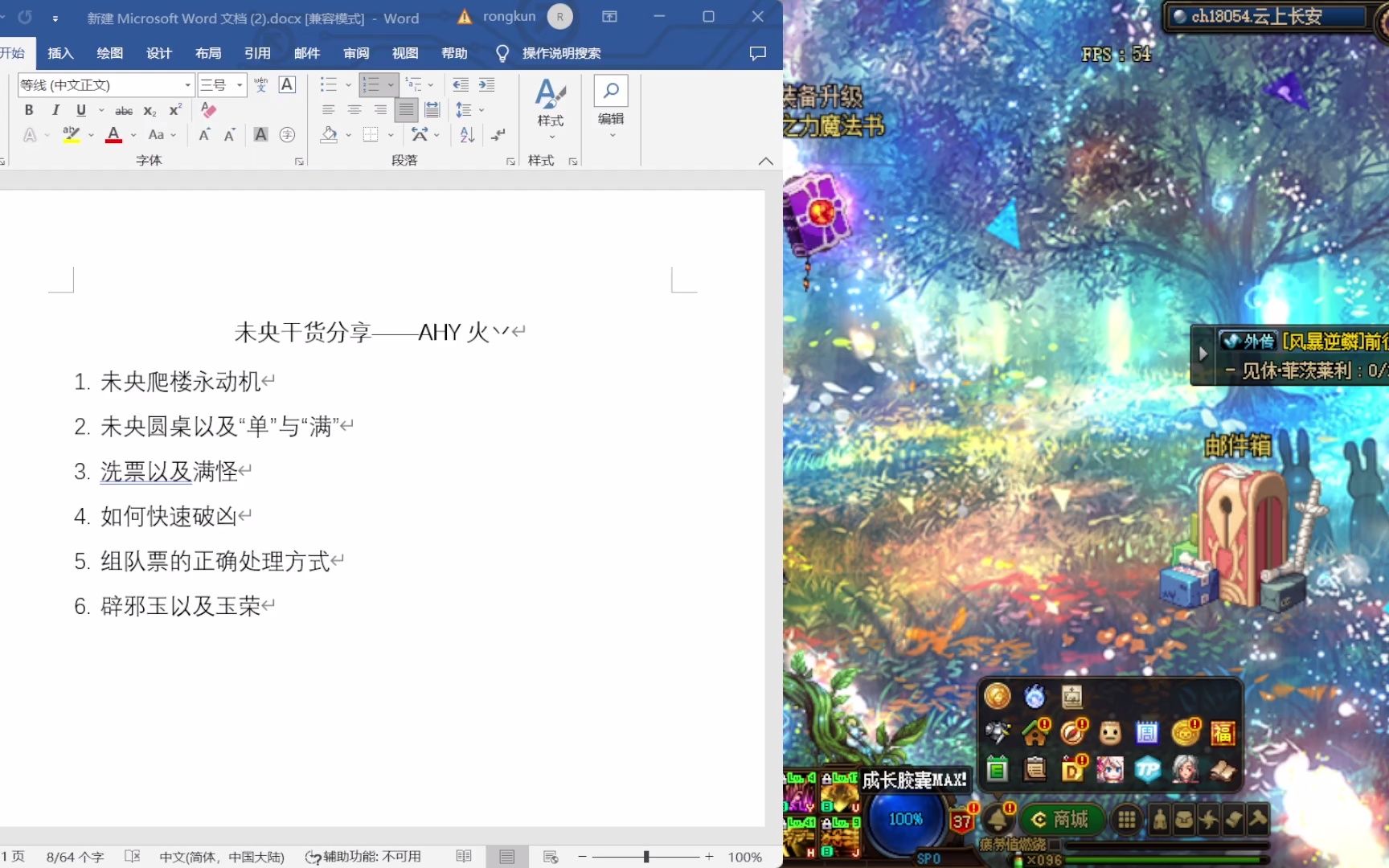The height and width of the screenshot is (868, 1389).
Task: Expand shading paint bucket dropdown
Action: click(x=348, y=135)
